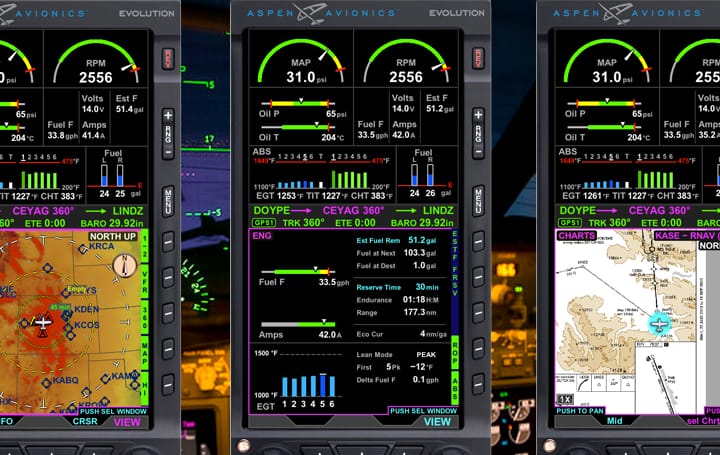
Task: Click the RPM 2556 gauge on middle display
Action: (406, 62)
